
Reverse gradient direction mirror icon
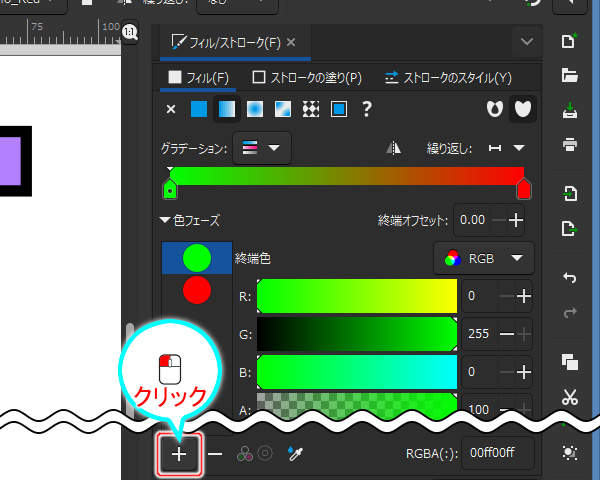click(393, 147)
